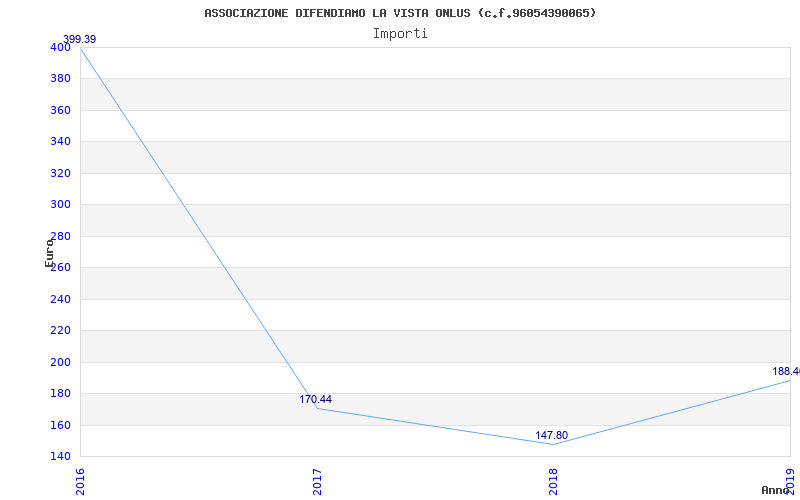Click the 170.44 data point label
The width and height of the screenshot is (800, 500).
[x=316, y=400]
